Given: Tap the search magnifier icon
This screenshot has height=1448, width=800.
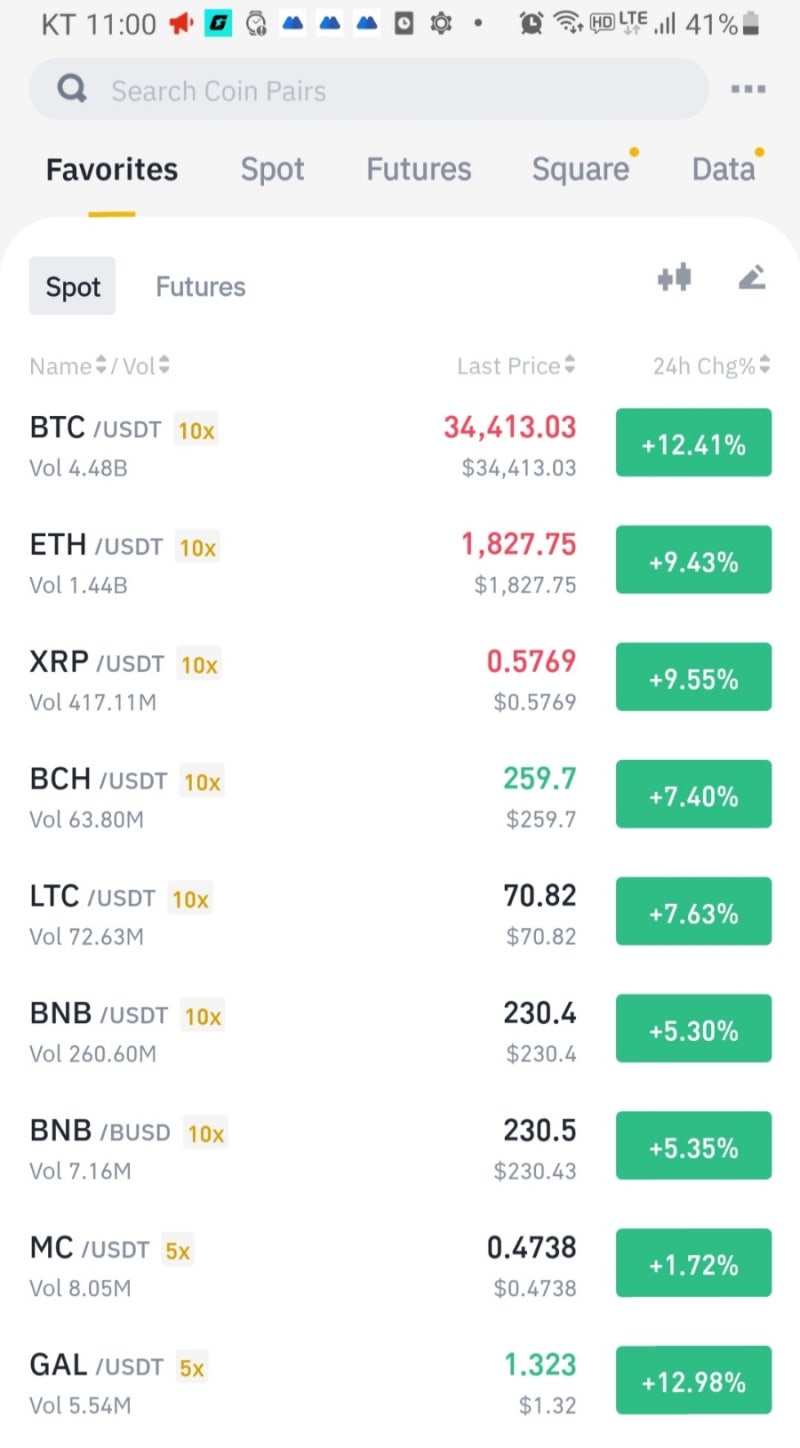Looking at the screenshot, I should [x=72, y=90].
